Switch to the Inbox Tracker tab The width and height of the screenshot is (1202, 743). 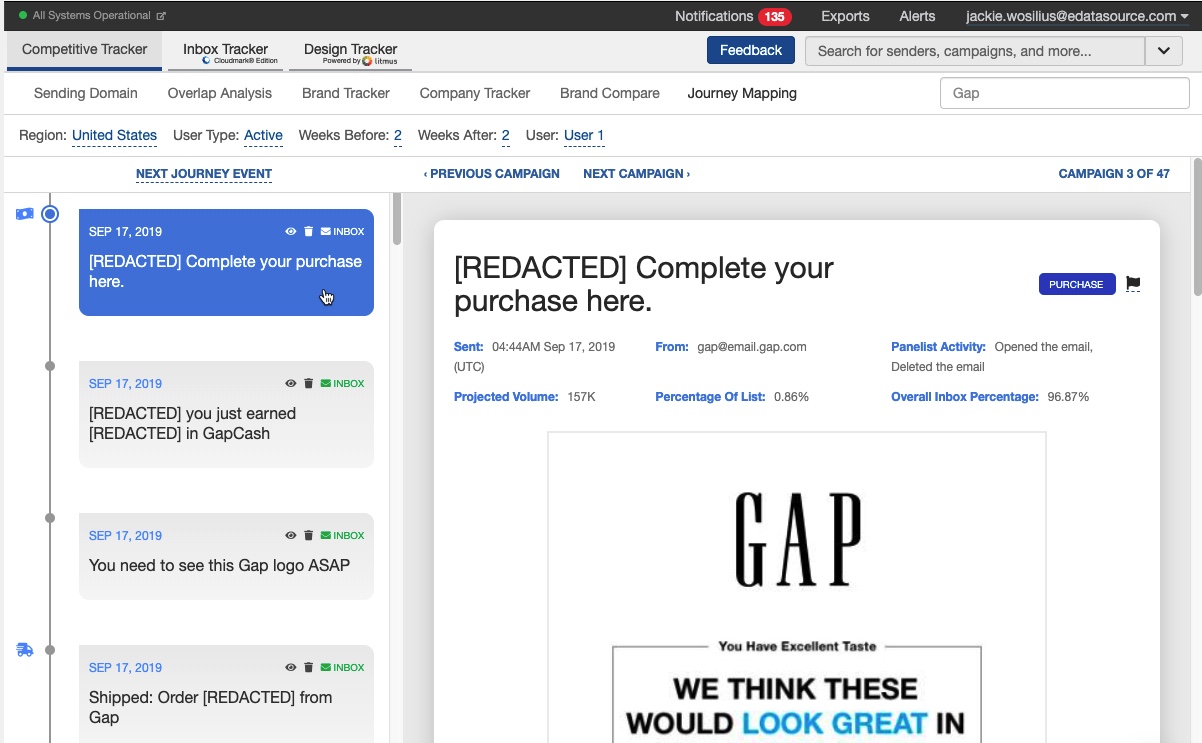click(x=225, y=52)
